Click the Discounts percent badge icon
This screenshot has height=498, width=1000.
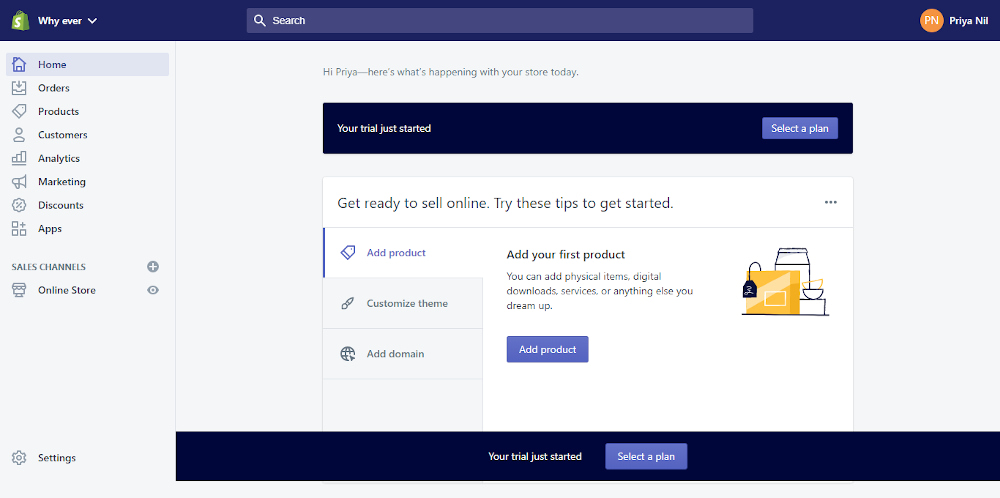click(19, 205)
